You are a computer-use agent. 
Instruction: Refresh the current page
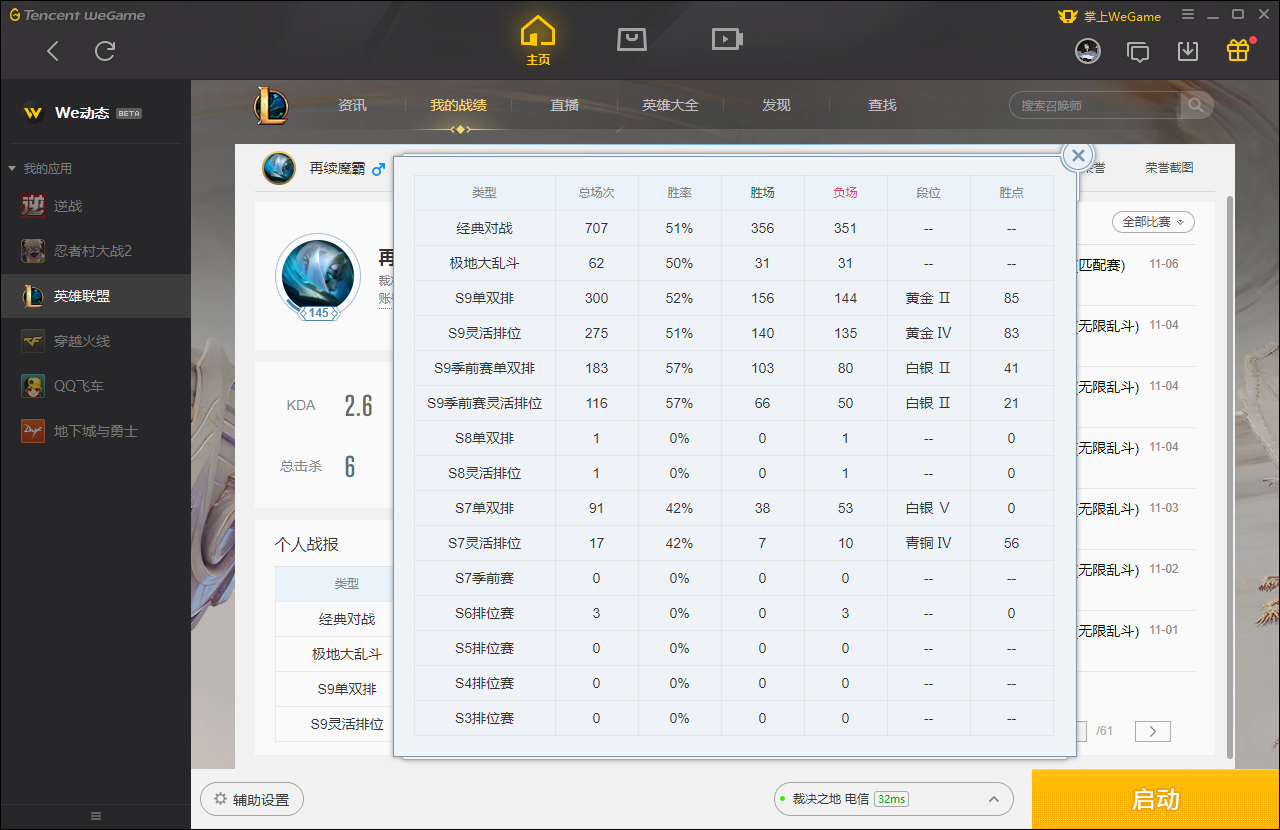pos(105,51)
